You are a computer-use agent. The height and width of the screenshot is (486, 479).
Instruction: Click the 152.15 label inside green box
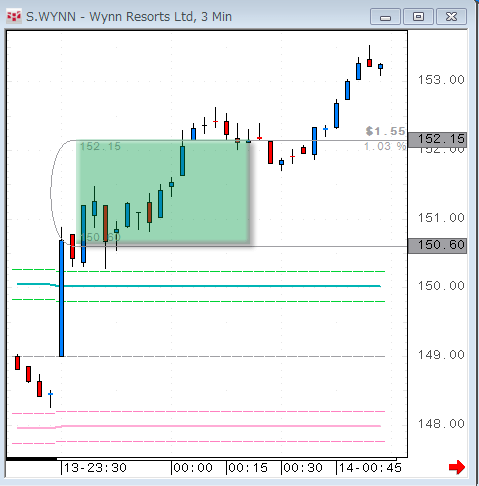click(100, 146)
